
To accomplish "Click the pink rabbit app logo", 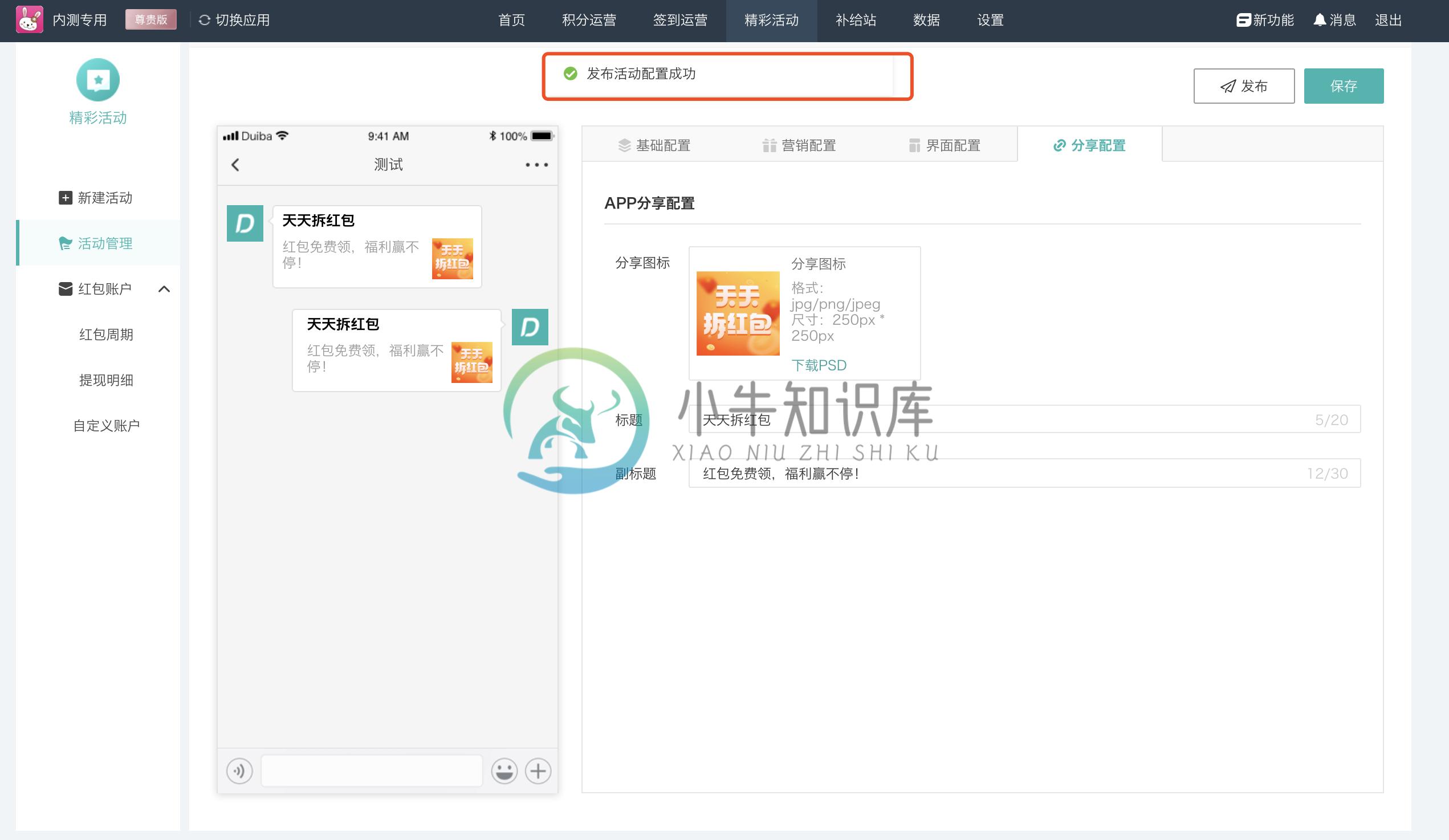I will tap(29, 19).
